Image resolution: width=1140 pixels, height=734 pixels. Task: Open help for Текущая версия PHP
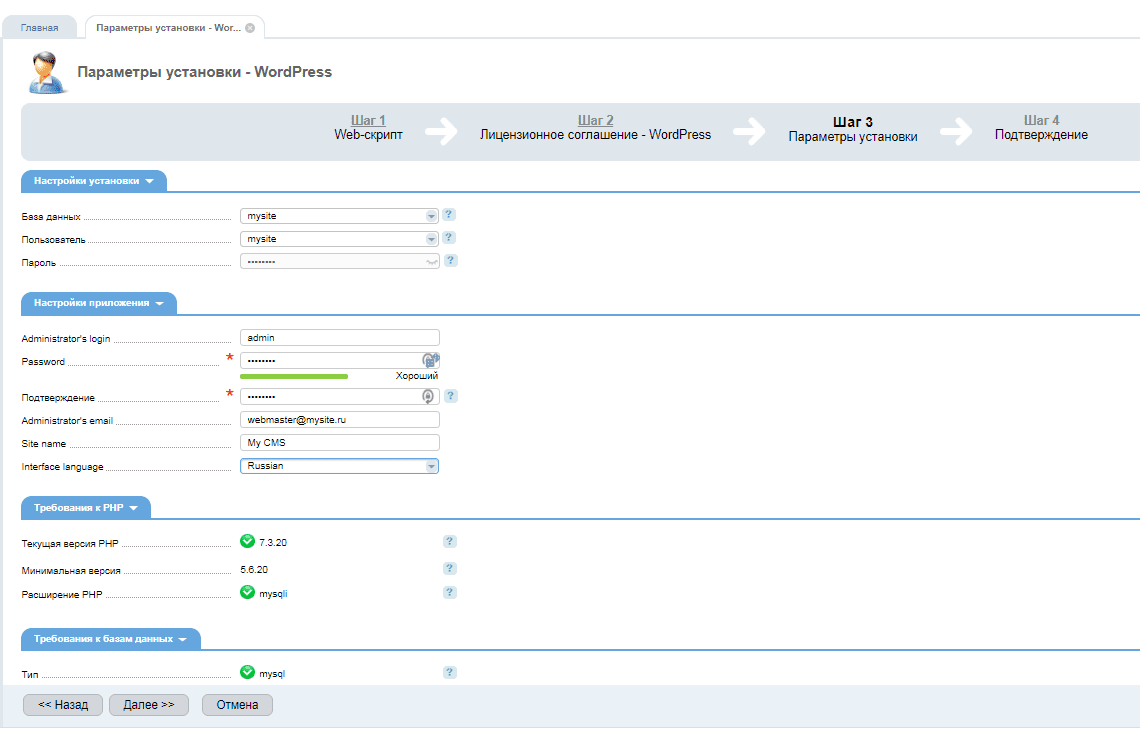click(450, 541)
